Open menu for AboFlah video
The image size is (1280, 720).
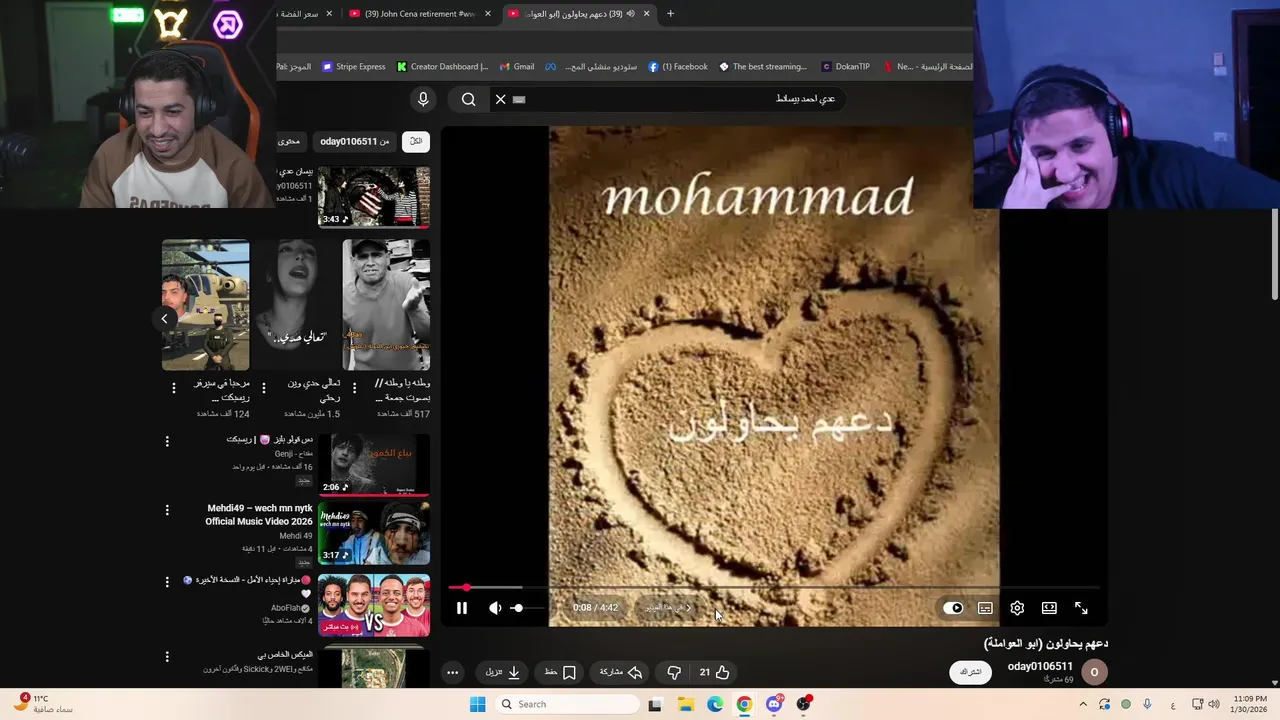[167, 581]
